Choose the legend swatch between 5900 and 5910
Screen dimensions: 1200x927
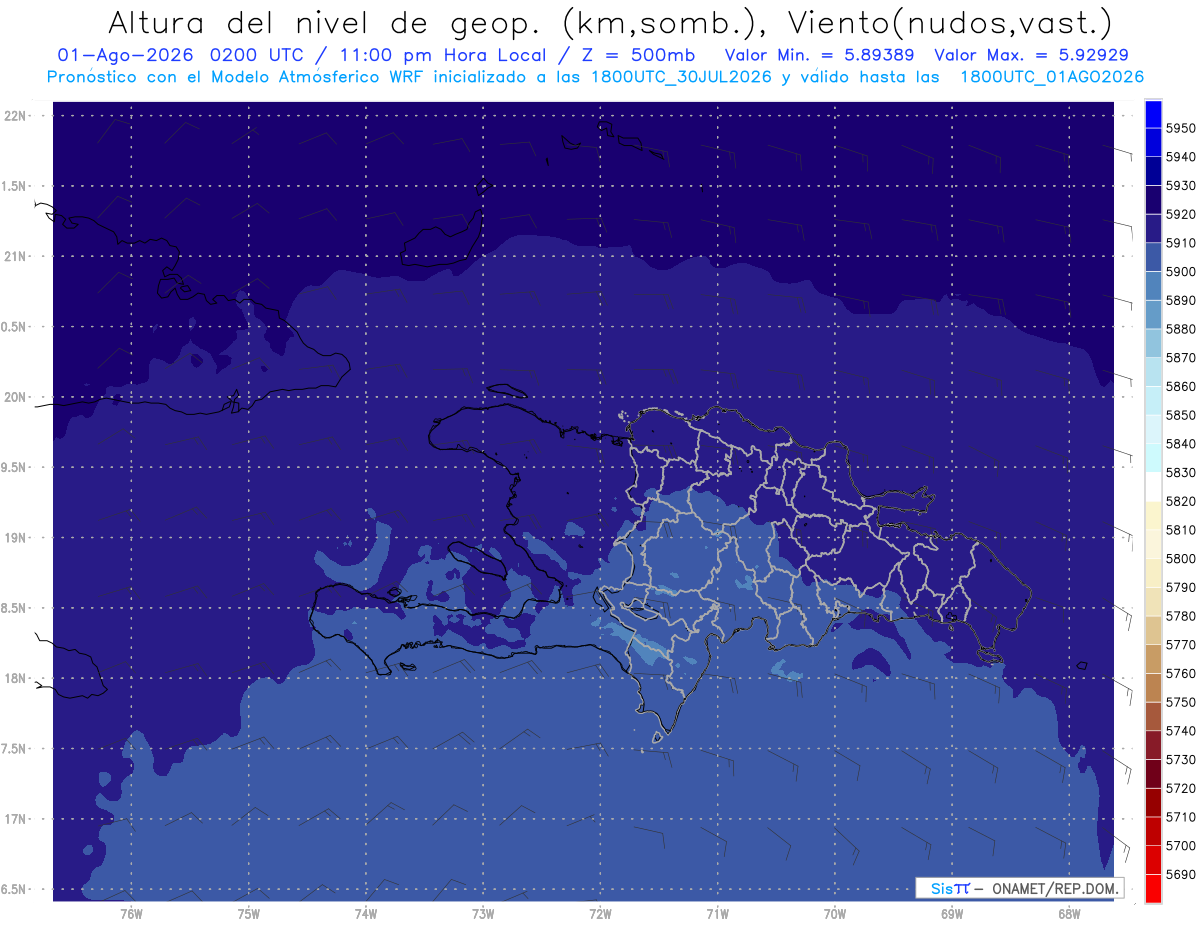(x=1153, y=257)
